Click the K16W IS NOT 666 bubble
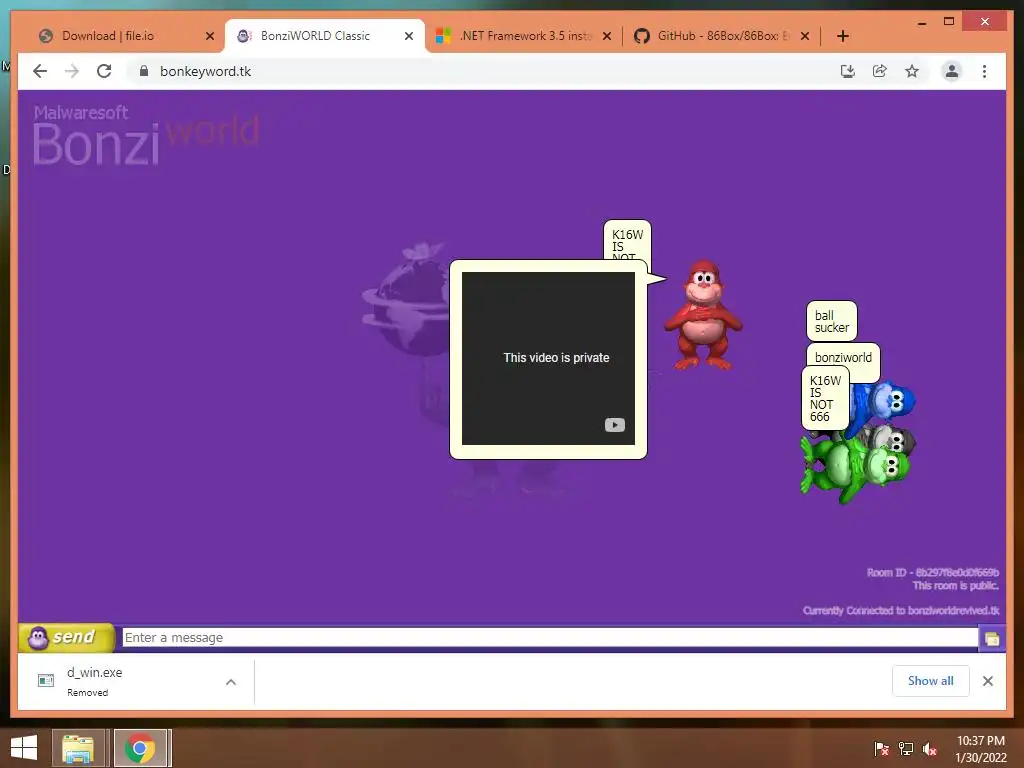The image size is (1024, 768). 825,398
